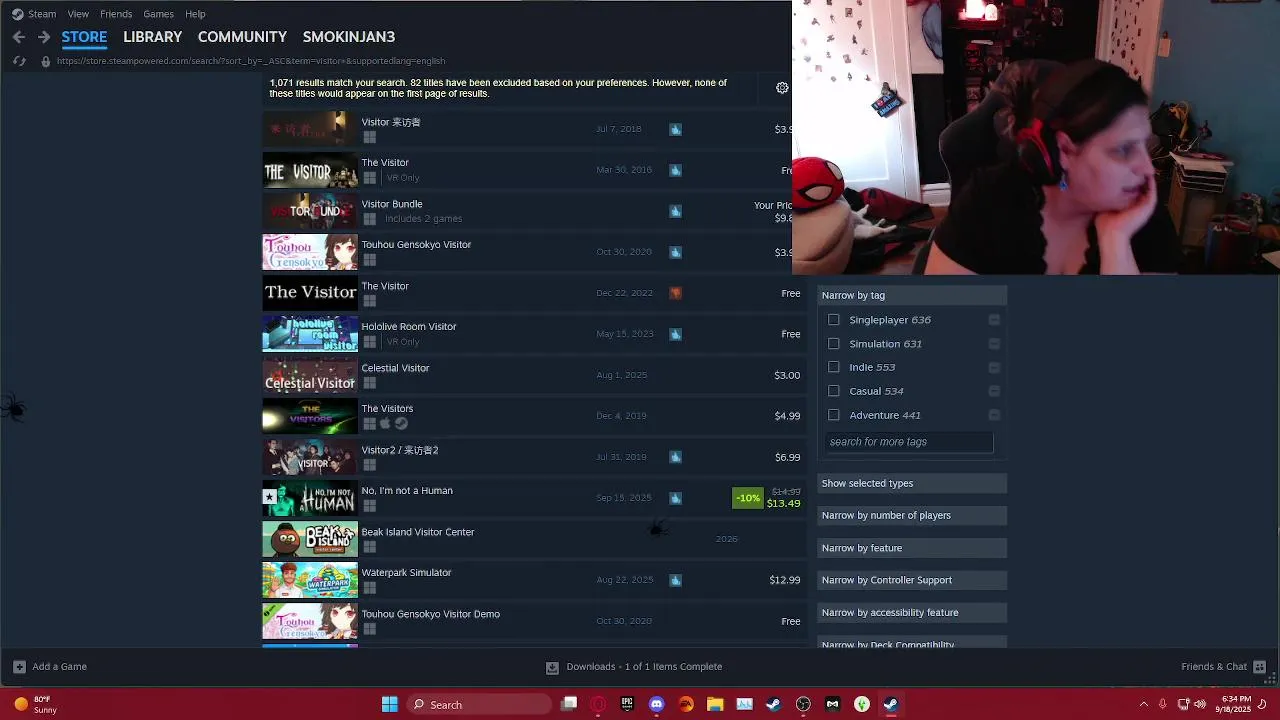The image size is (1280, 720).
Task: Open Beak Island Visitor Center result
Action: pos(534,539)
